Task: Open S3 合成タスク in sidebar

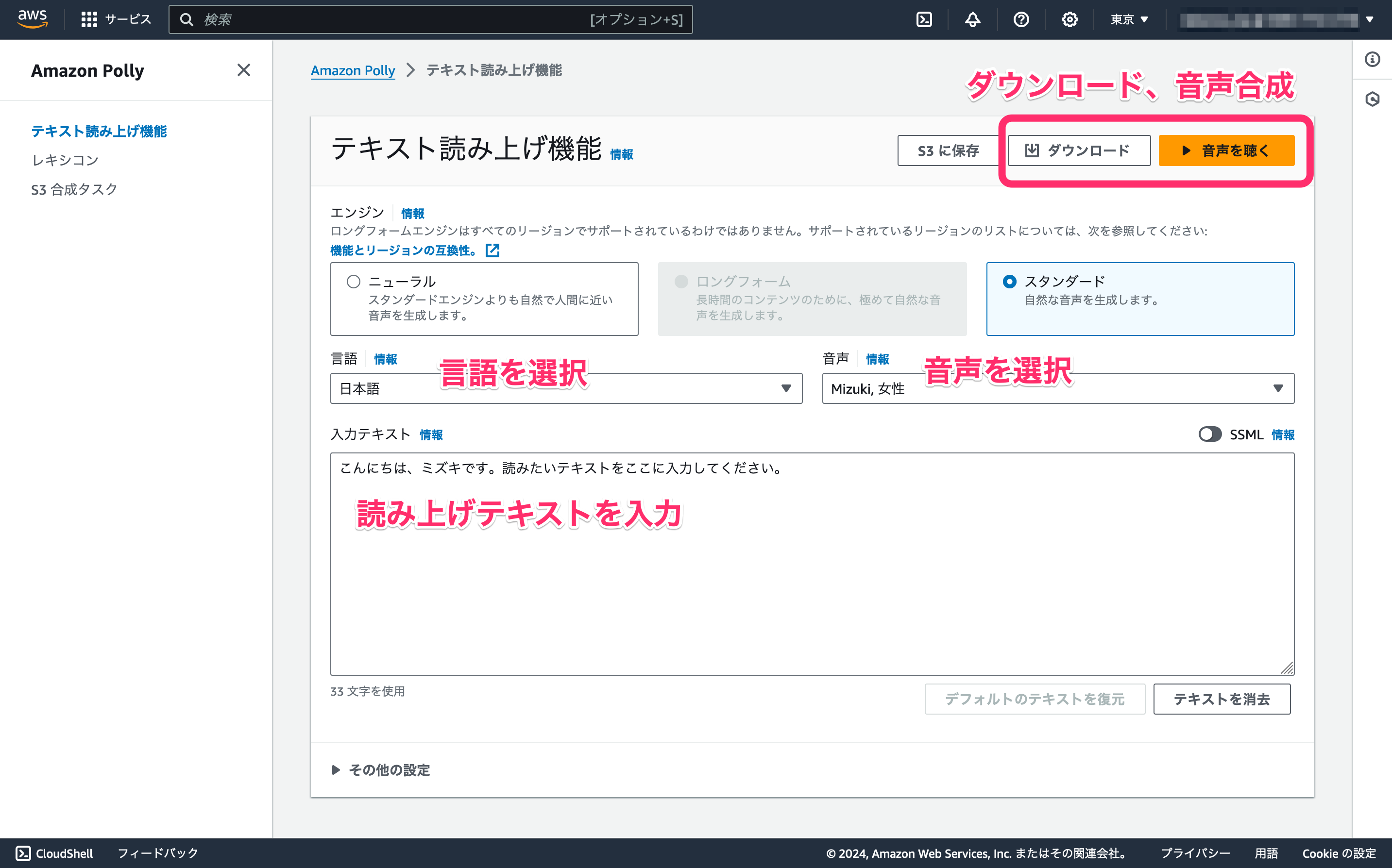Action: click(74, 189)
